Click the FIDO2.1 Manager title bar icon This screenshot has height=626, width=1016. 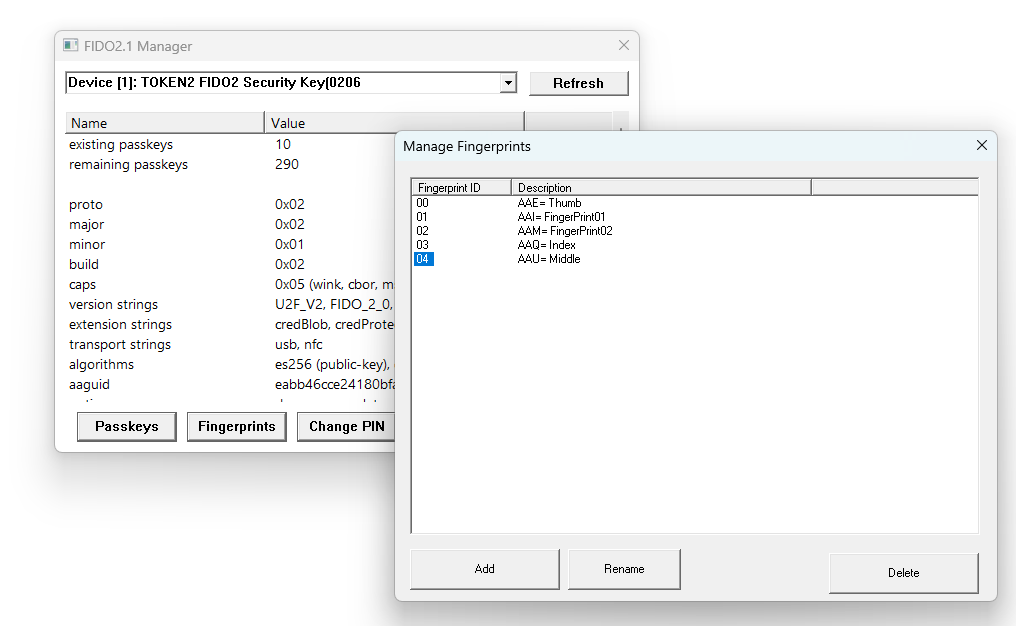click(70, 45)
